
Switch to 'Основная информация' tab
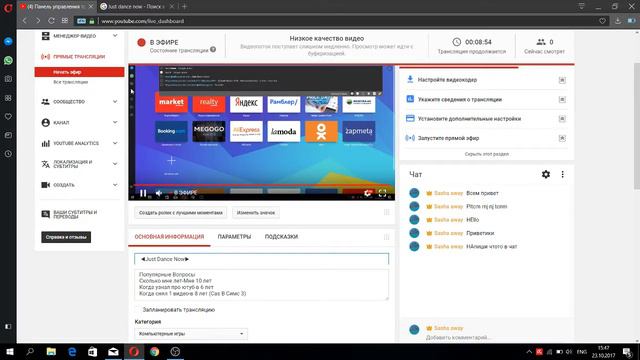pos(169,237)
